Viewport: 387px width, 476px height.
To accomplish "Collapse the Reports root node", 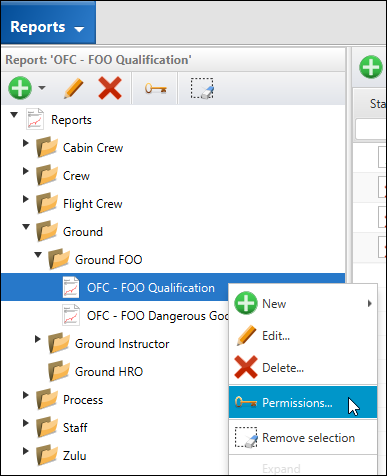I will click(14, 115).
